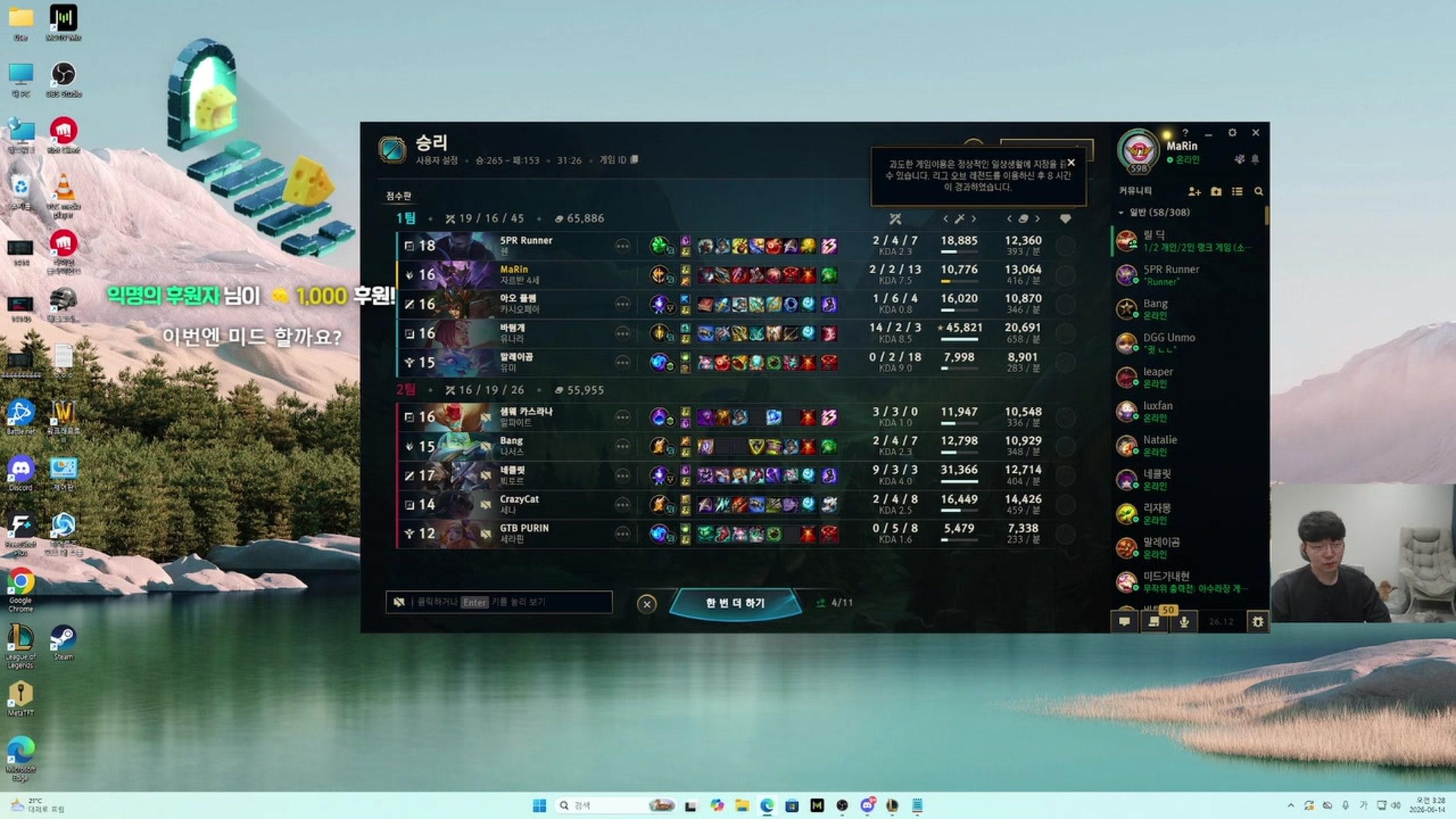Select friend luxfan

(1190, 411)
